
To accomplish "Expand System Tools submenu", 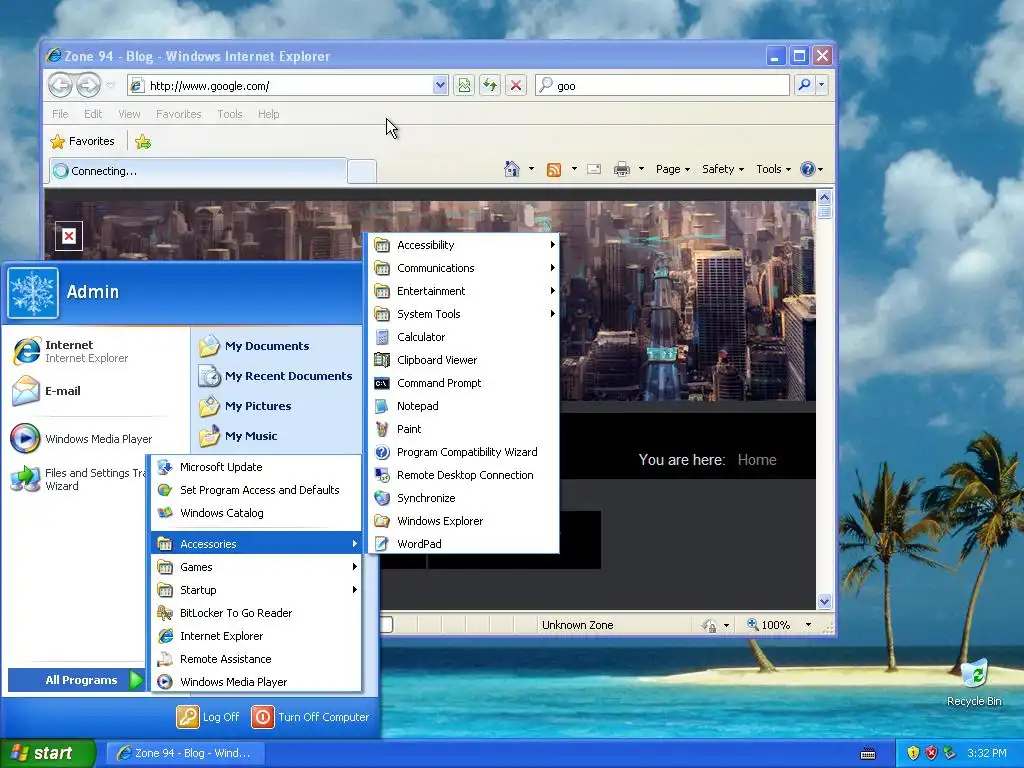I will pos(464,314).
